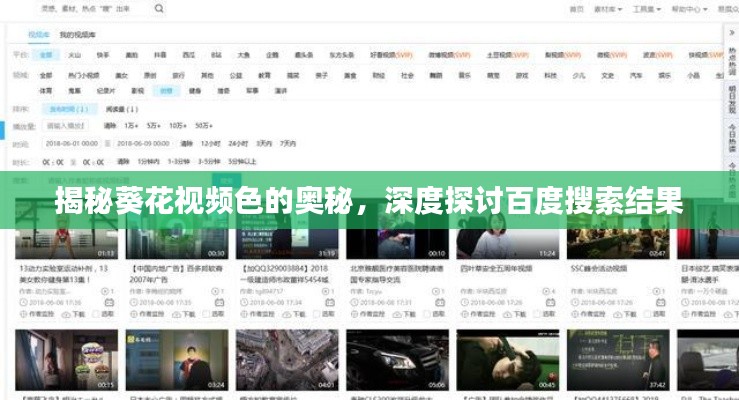Open the 03:24 video thumbnail
The height and width of the screenshot is (400, 739).
pyautogui.click(x=177, y=360)
